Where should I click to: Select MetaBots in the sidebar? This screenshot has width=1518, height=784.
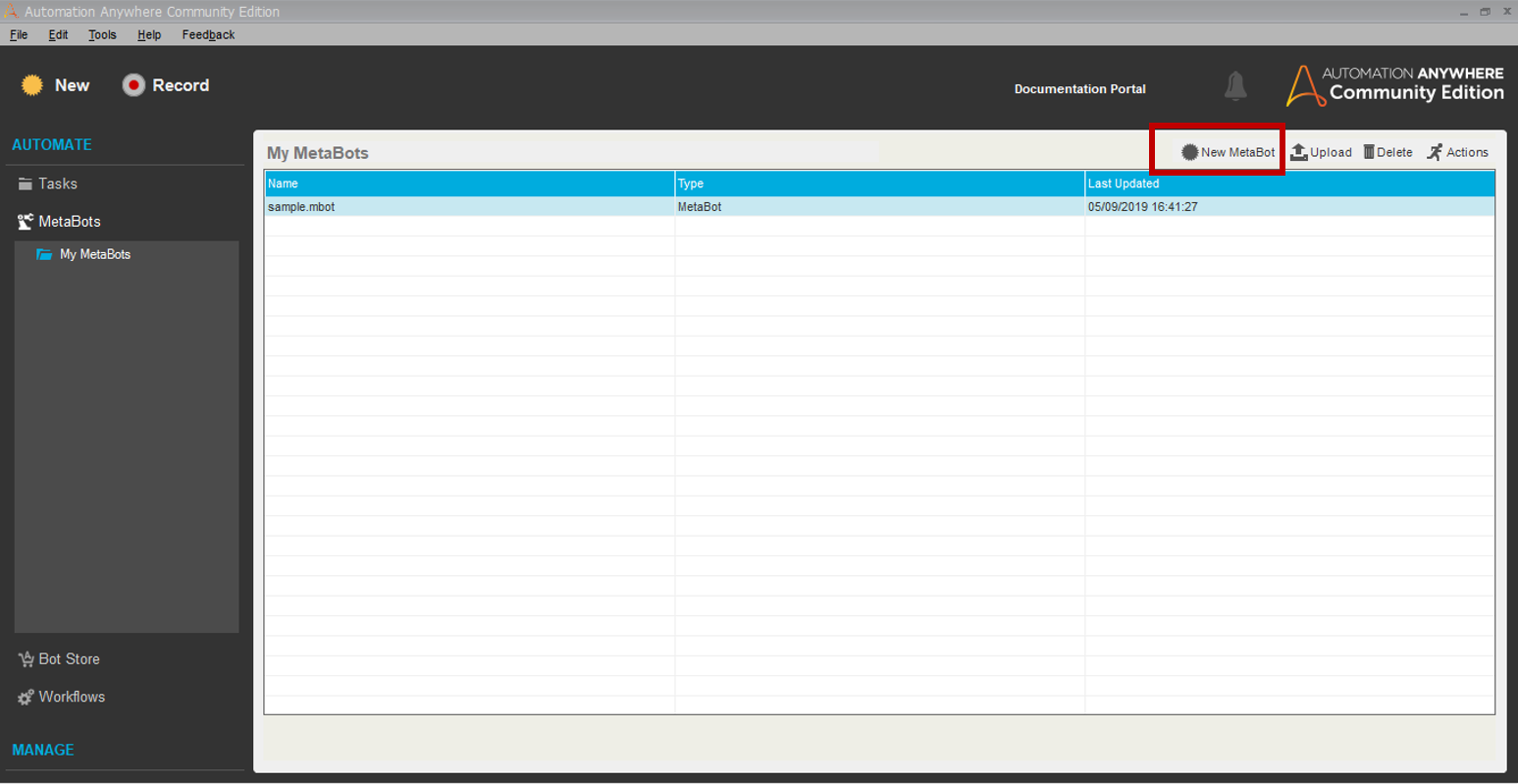point(69,222)
